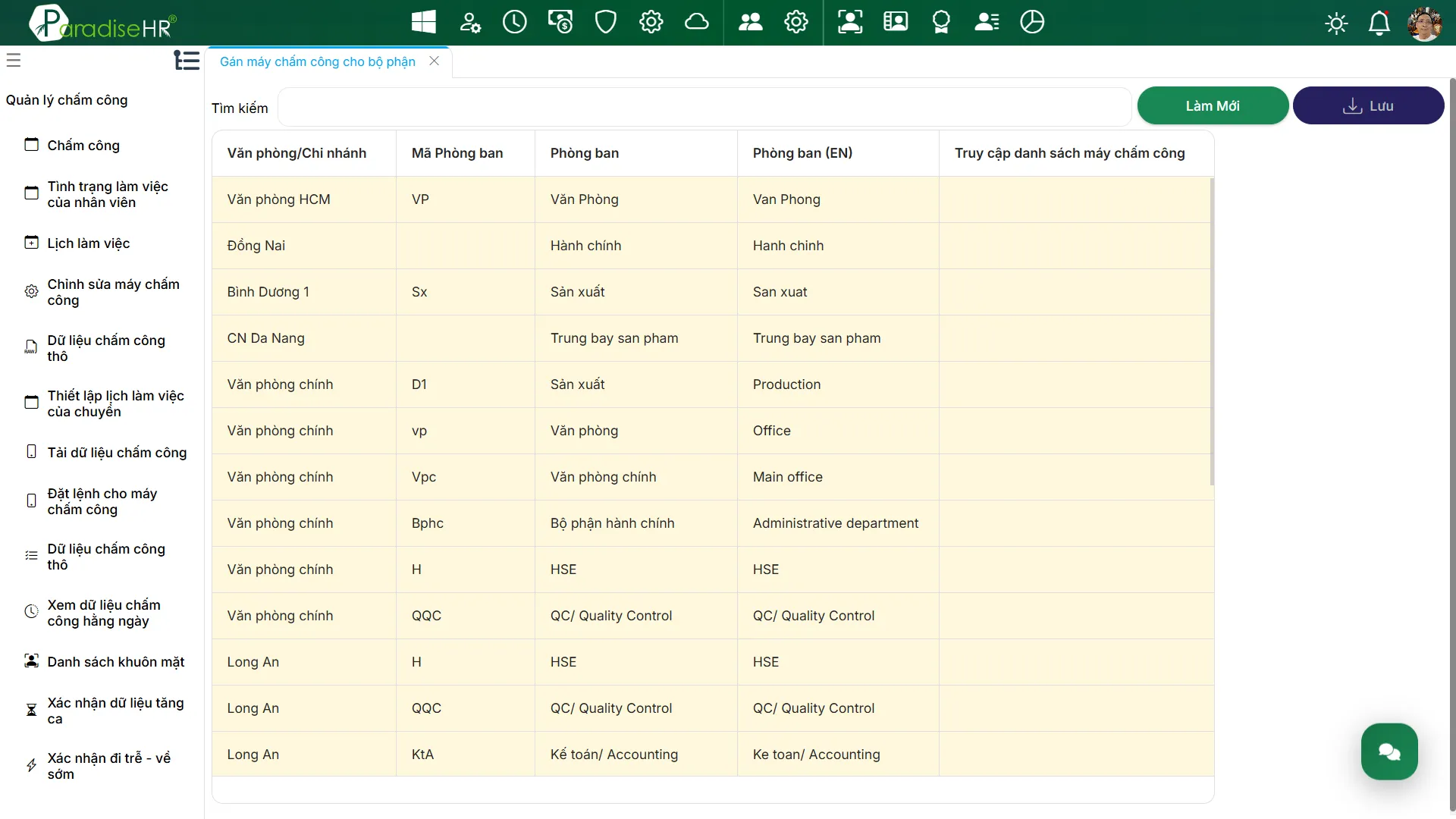
Task: Focus the Tìm kiếm search field
Action: [x=704, y=107]
